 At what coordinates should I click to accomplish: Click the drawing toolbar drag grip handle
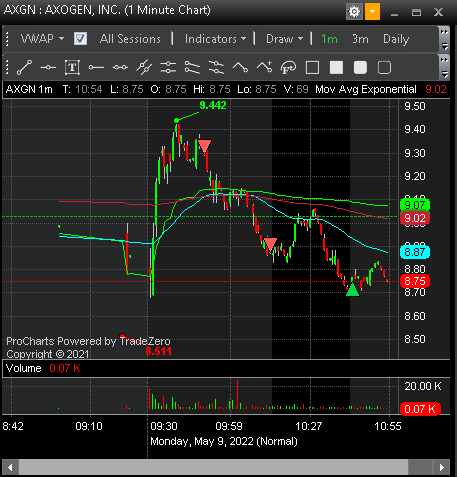7,68
